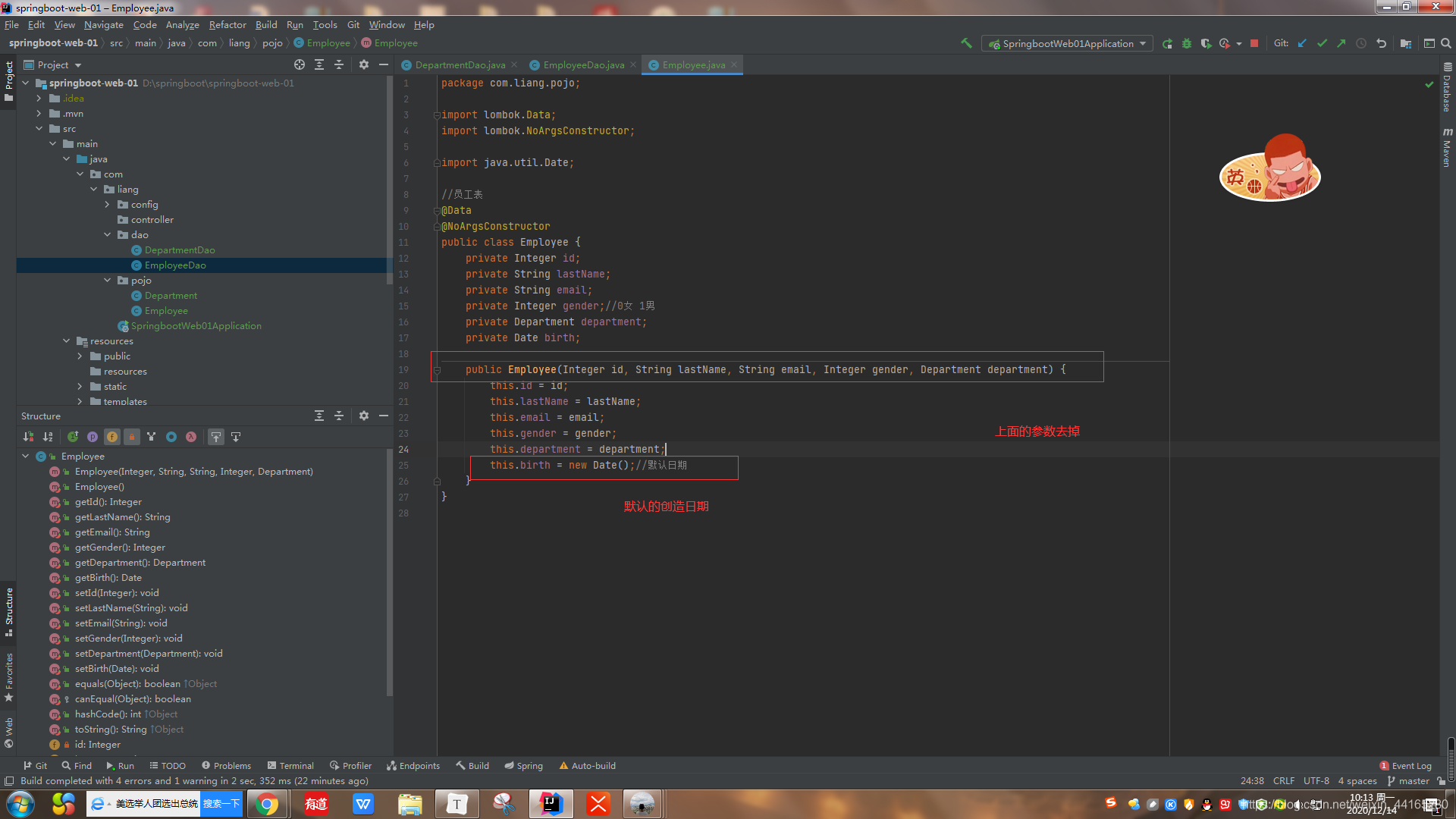
Task: Open the Analyze menu
Action: [x=183, y=25]
